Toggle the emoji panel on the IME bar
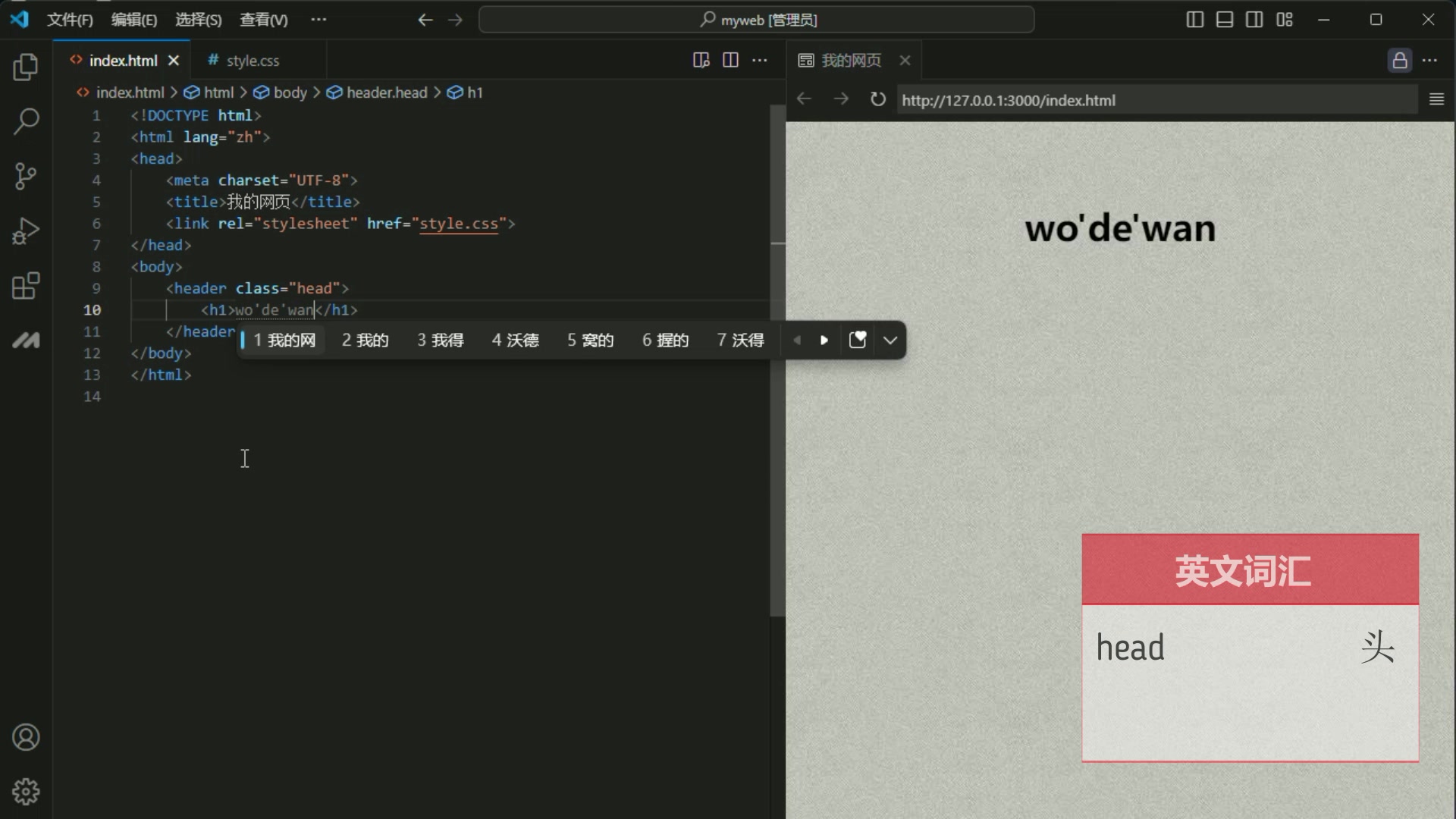 (857, 340)
